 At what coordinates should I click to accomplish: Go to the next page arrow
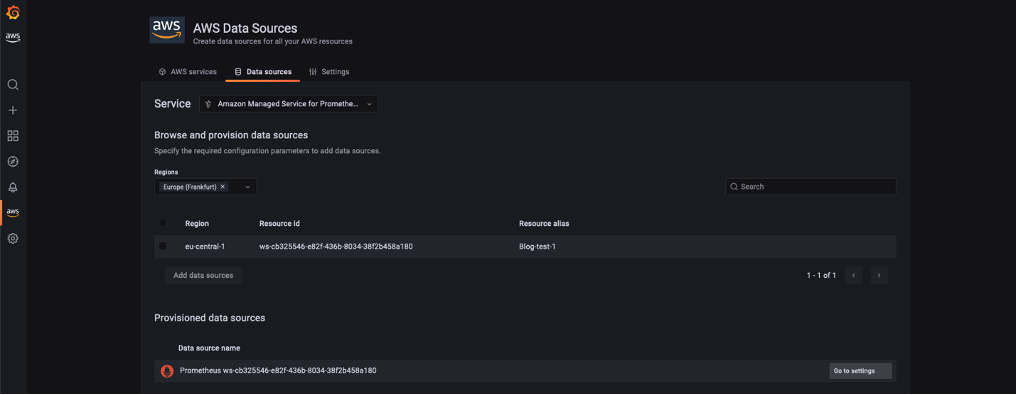click(x=879, y=275)
